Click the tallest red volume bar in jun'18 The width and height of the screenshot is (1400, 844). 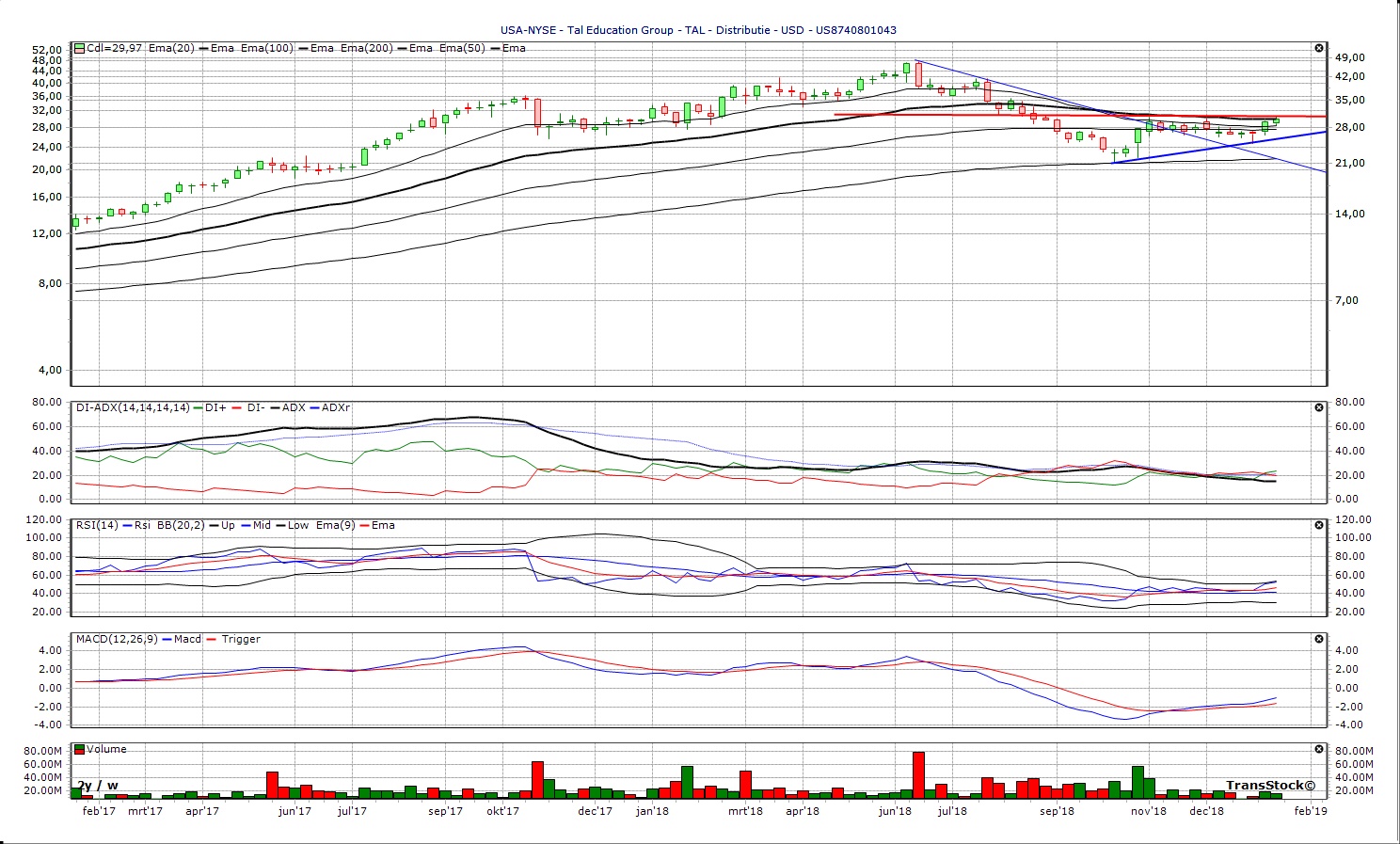click(x=918, y=775)
